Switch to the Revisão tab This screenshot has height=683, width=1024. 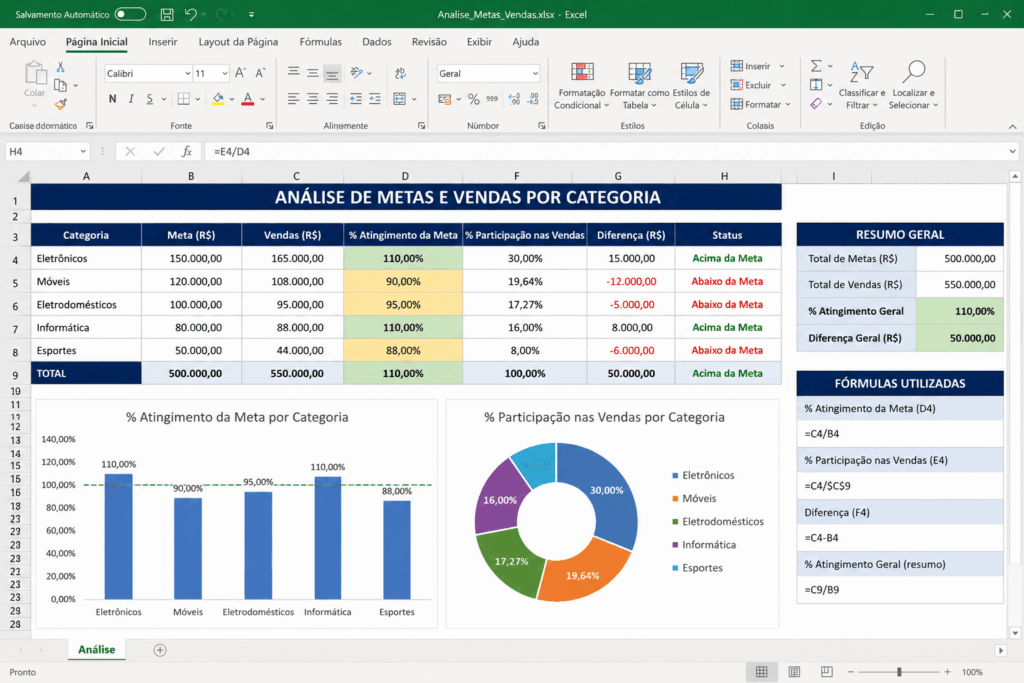click(429, 42)
